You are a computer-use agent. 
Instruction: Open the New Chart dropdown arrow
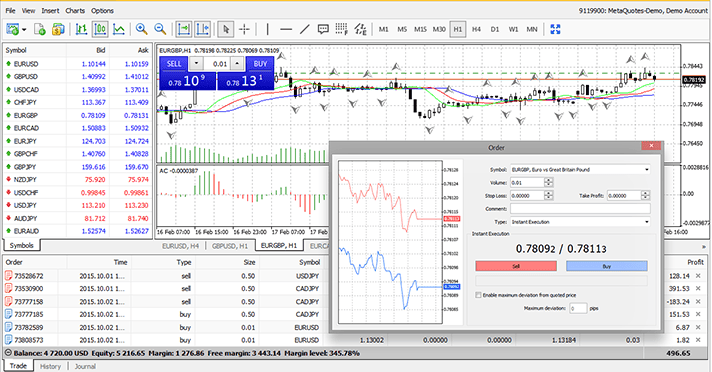[24, 30]
